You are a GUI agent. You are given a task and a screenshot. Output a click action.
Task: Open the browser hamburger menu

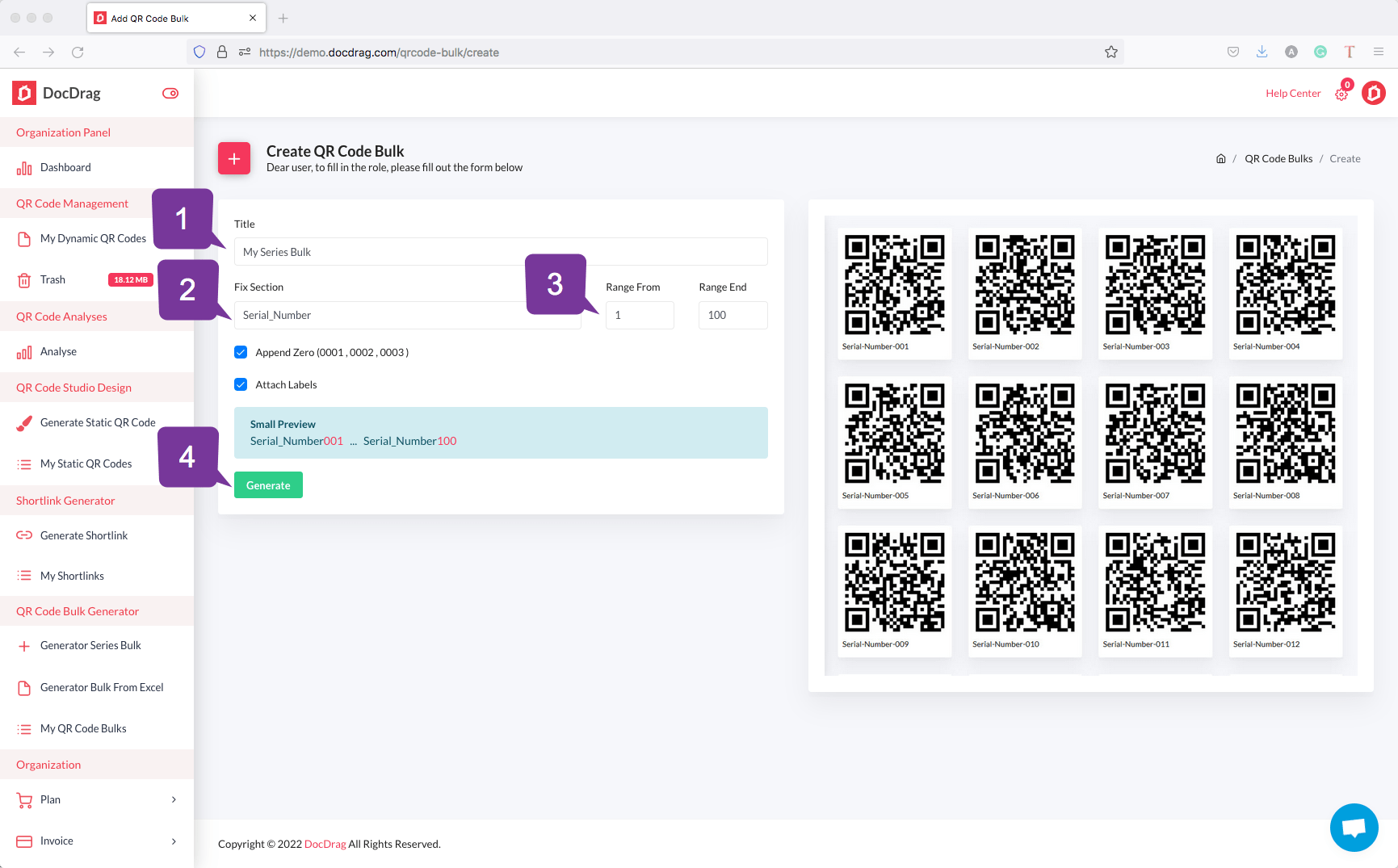tap(1379, 52)
